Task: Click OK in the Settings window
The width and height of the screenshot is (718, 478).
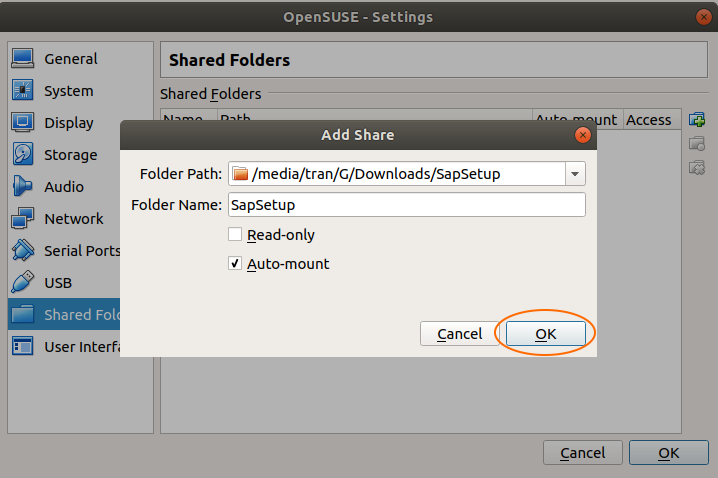Action: 669,453
